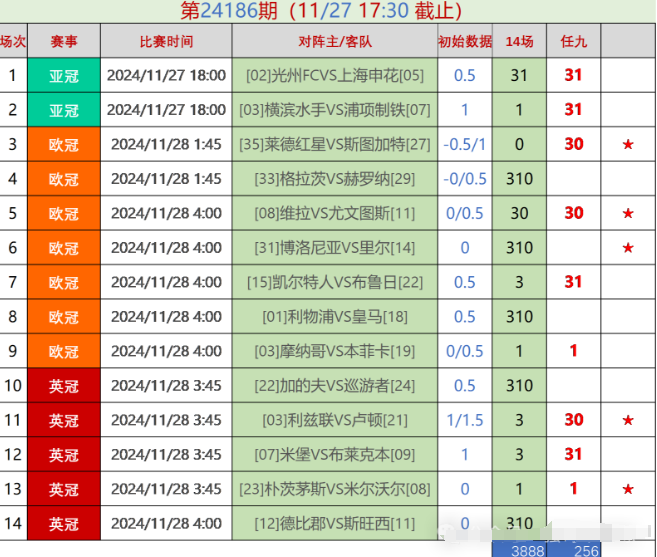Click the star in row 13
The height and width of the screenshot is (557, 657).
627,489
